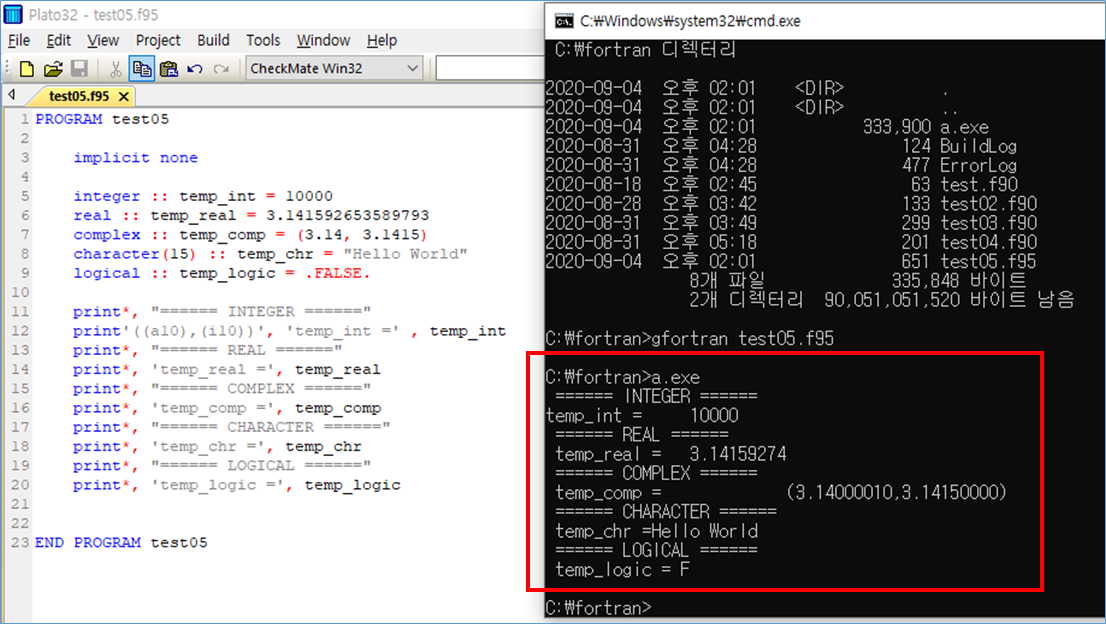Click the .FALSE. logical value
This screenshot has height=624, width=1106.
pos(337,273)
